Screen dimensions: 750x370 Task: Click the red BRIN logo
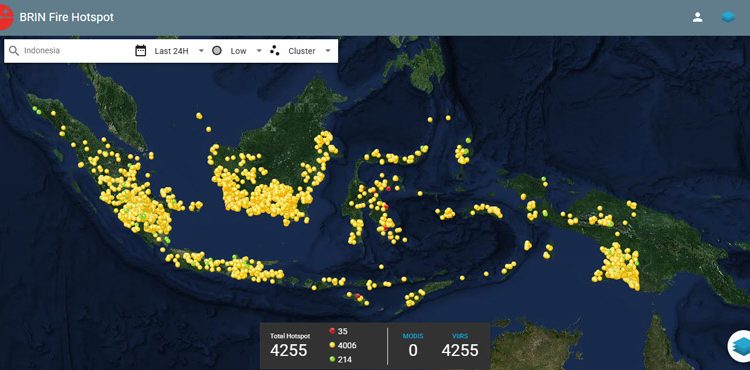click(x=6, y=17)
